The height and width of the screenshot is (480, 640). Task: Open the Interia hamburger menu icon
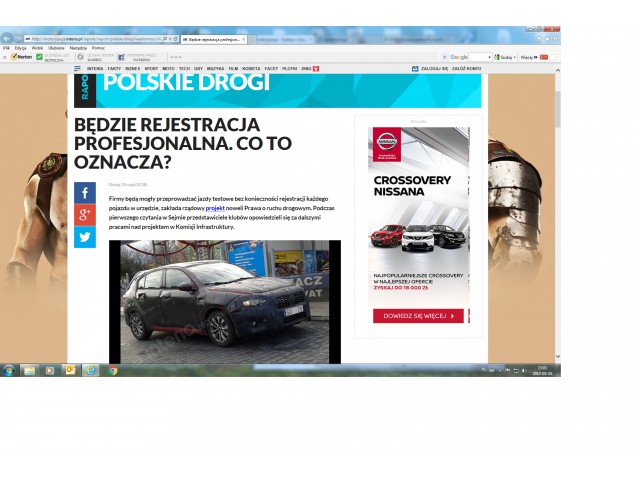[77, 68]
